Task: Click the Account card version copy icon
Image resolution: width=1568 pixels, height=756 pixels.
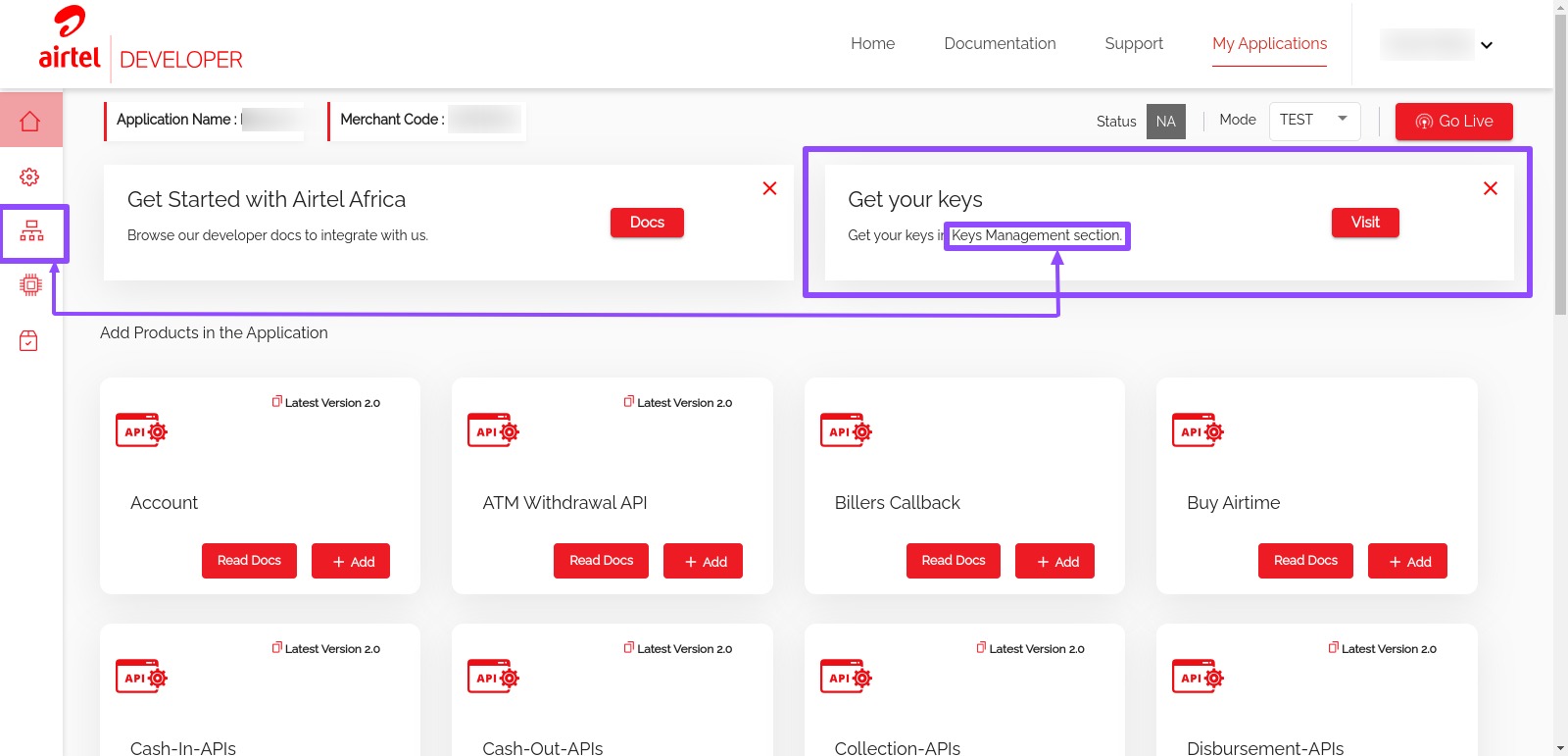Action: (x=277, y=401)
